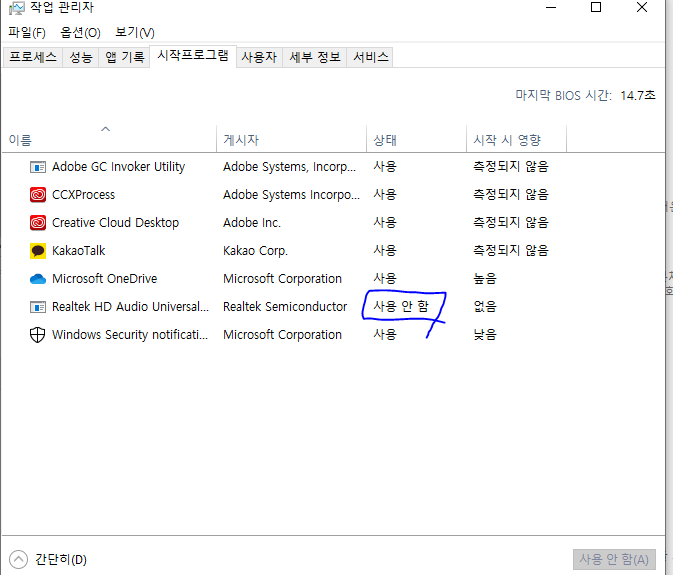The image size is (673, 575).
Task: Open the 파일(F) menu
Action: [x=27, y=33]
